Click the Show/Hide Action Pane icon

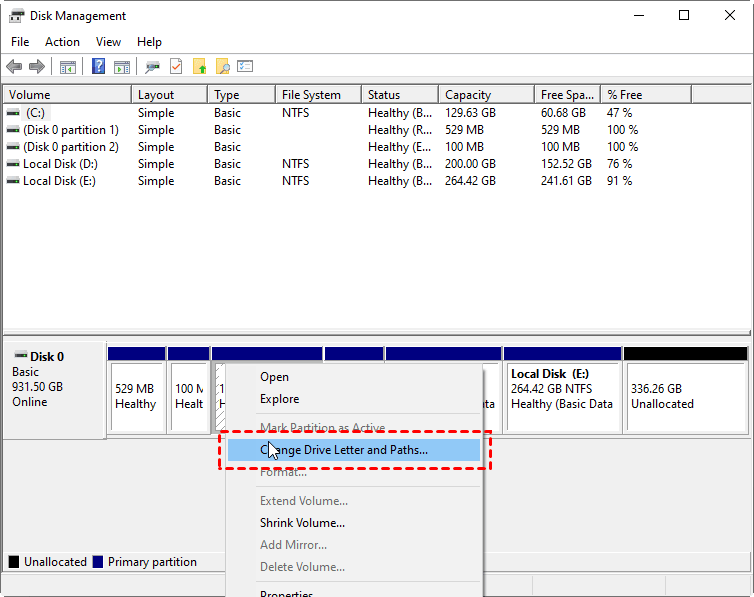(121, 67)
